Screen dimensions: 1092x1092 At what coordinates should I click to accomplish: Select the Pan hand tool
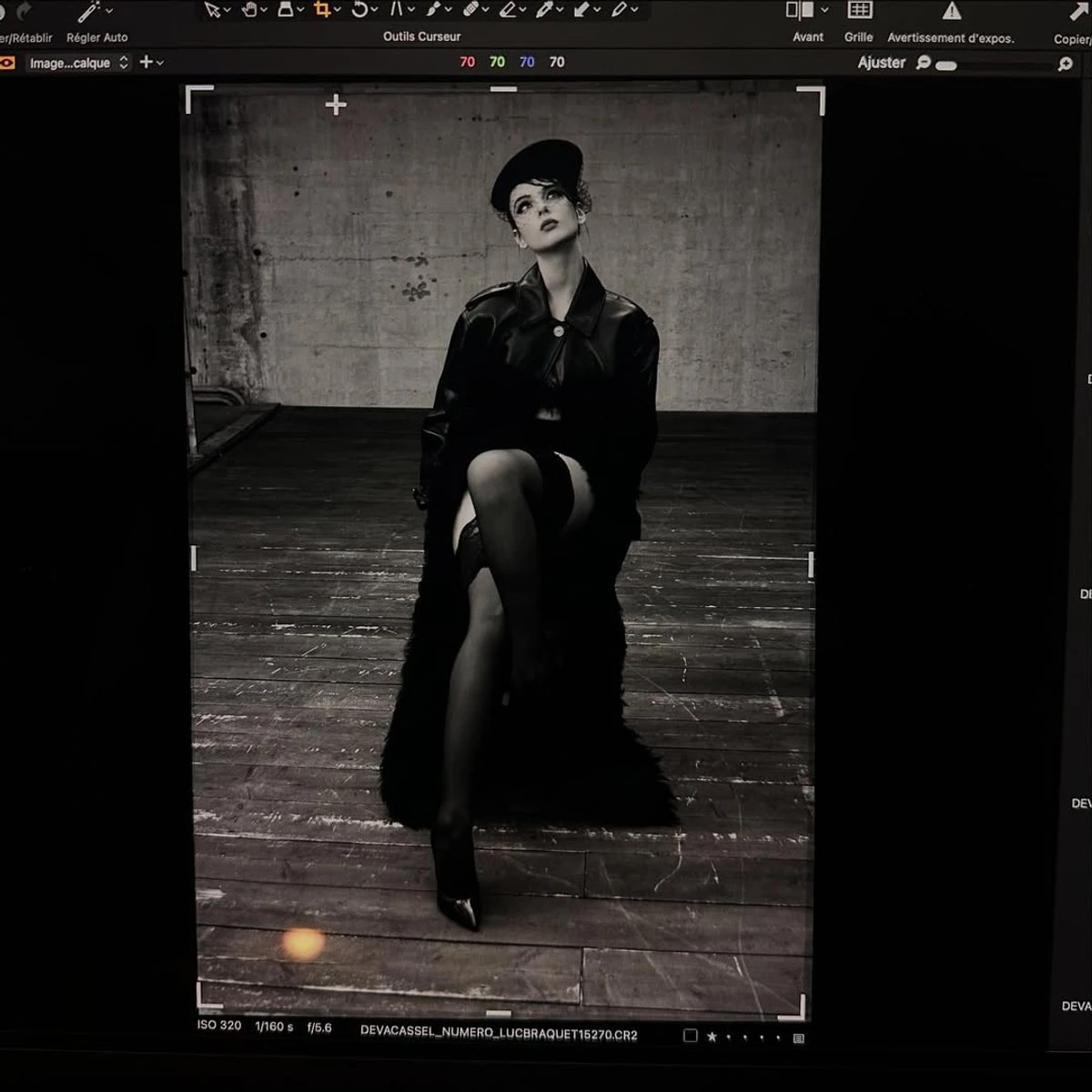[x=249, y=10]
